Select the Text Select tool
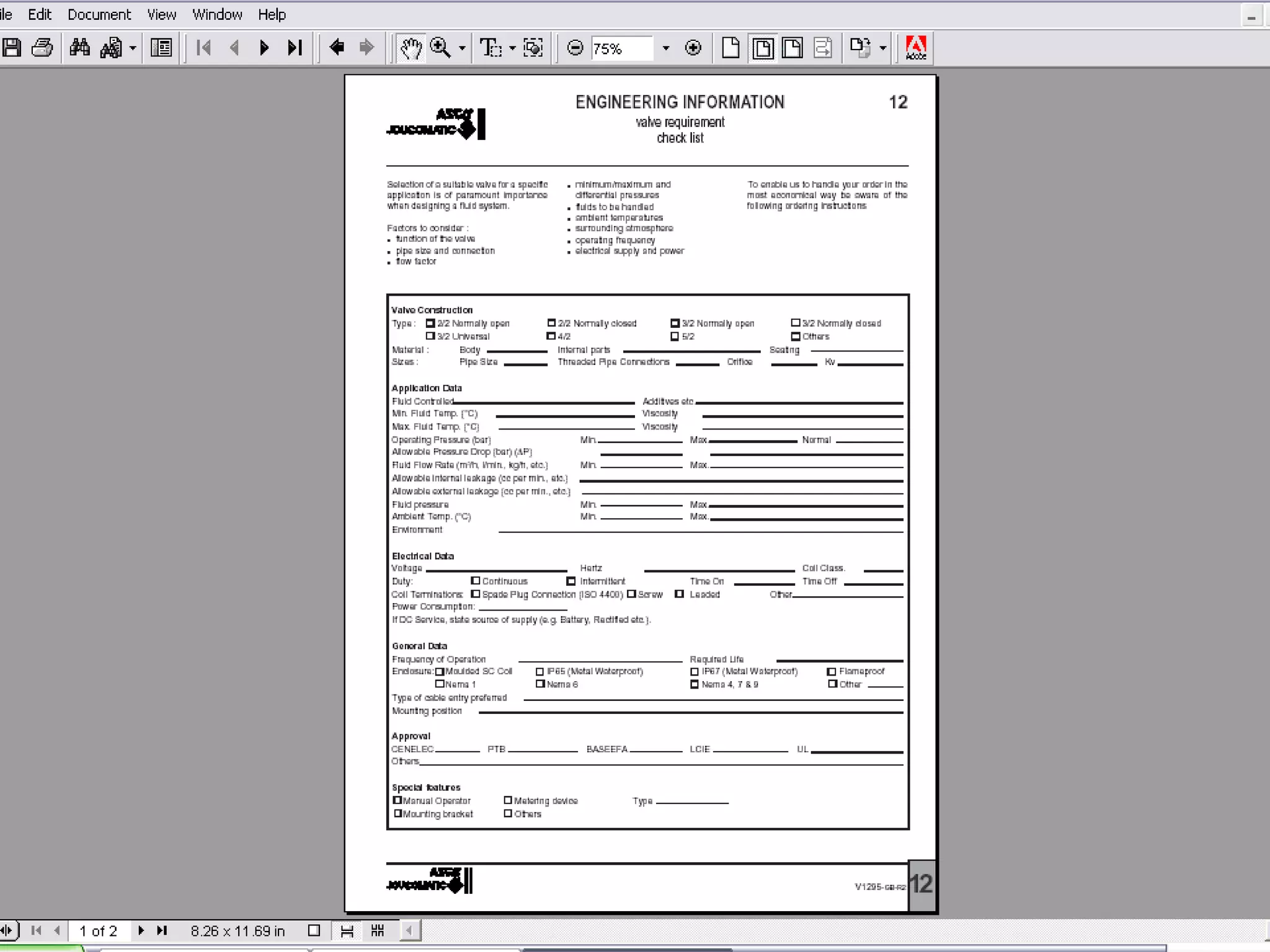This screenshot has width=1270, height=952. (x=491, y=48)
